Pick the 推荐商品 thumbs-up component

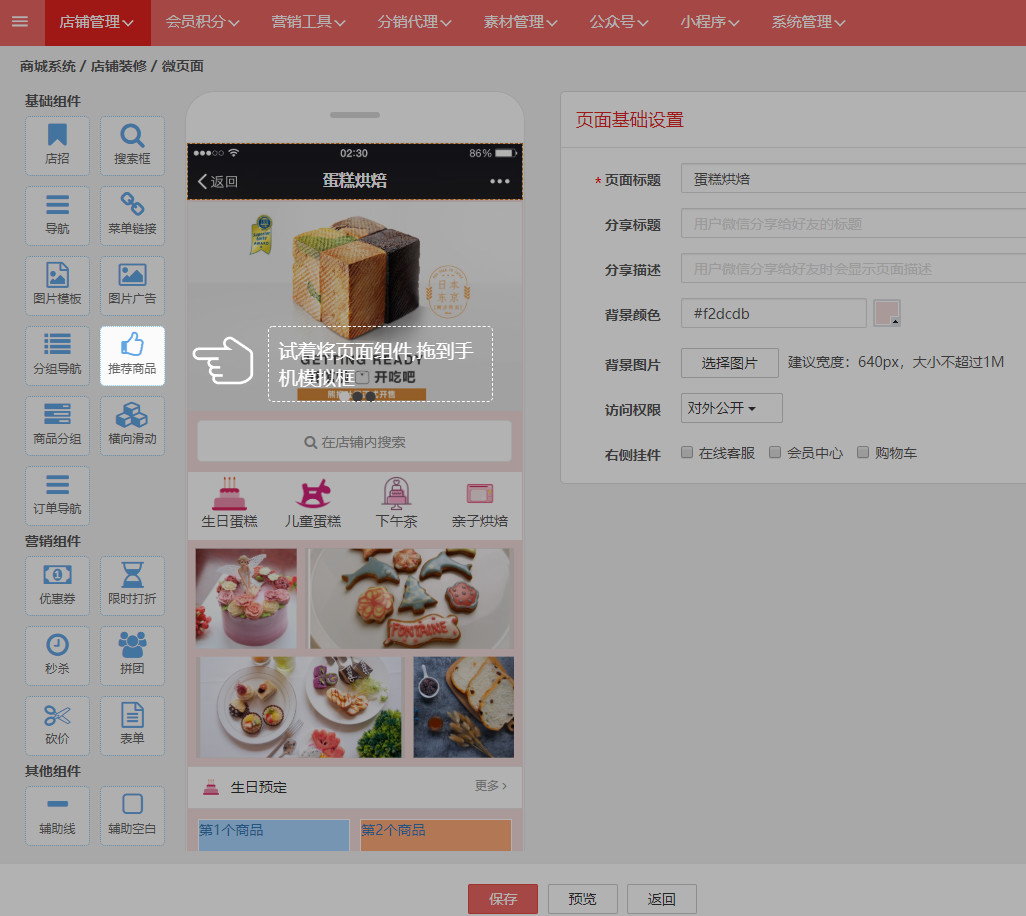[132, 355]
